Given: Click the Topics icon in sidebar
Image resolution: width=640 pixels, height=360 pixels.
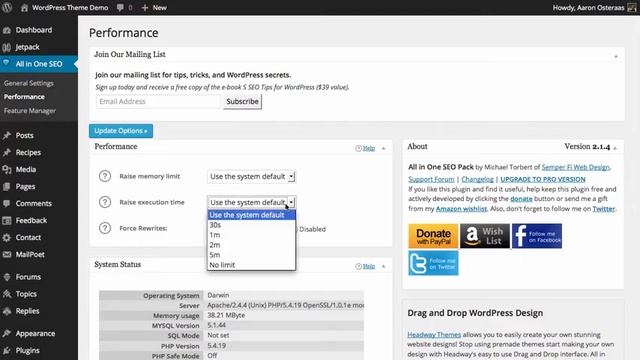Looking at the screenshot, I should tap(7, 294).
